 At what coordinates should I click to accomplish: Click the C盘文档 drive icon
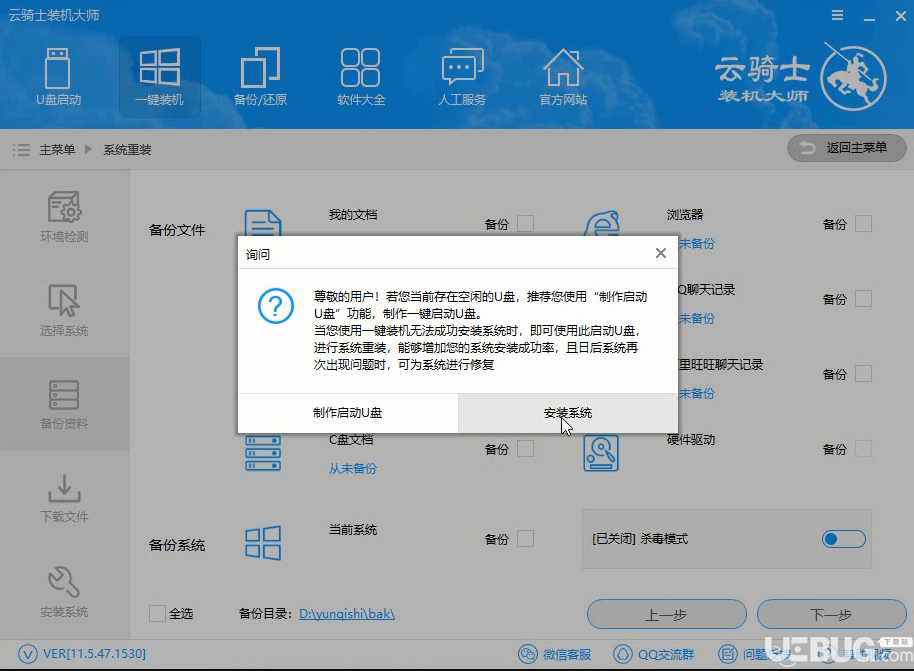point(263,452)
